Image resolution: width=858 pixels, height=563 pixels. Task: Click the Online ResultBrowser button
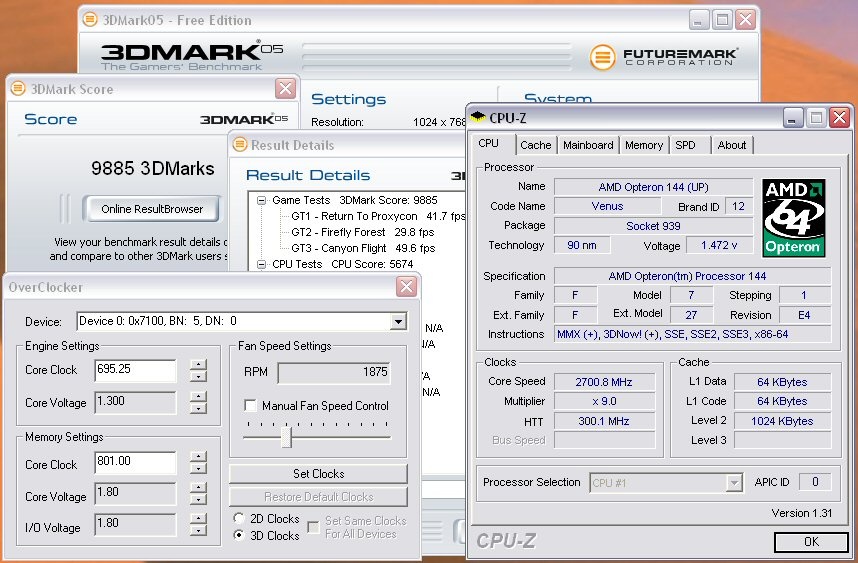(152, 209)
